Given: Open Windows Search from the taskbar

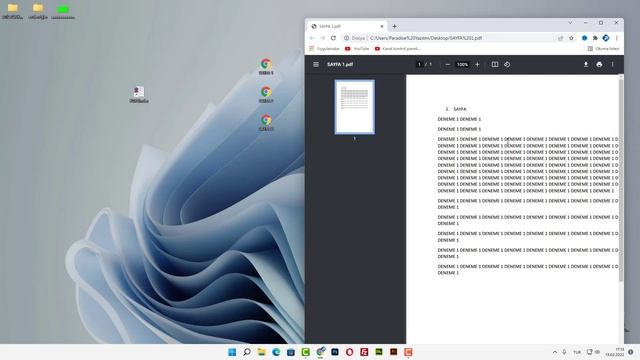Looking at the screenshot, I should click(247, 352).
